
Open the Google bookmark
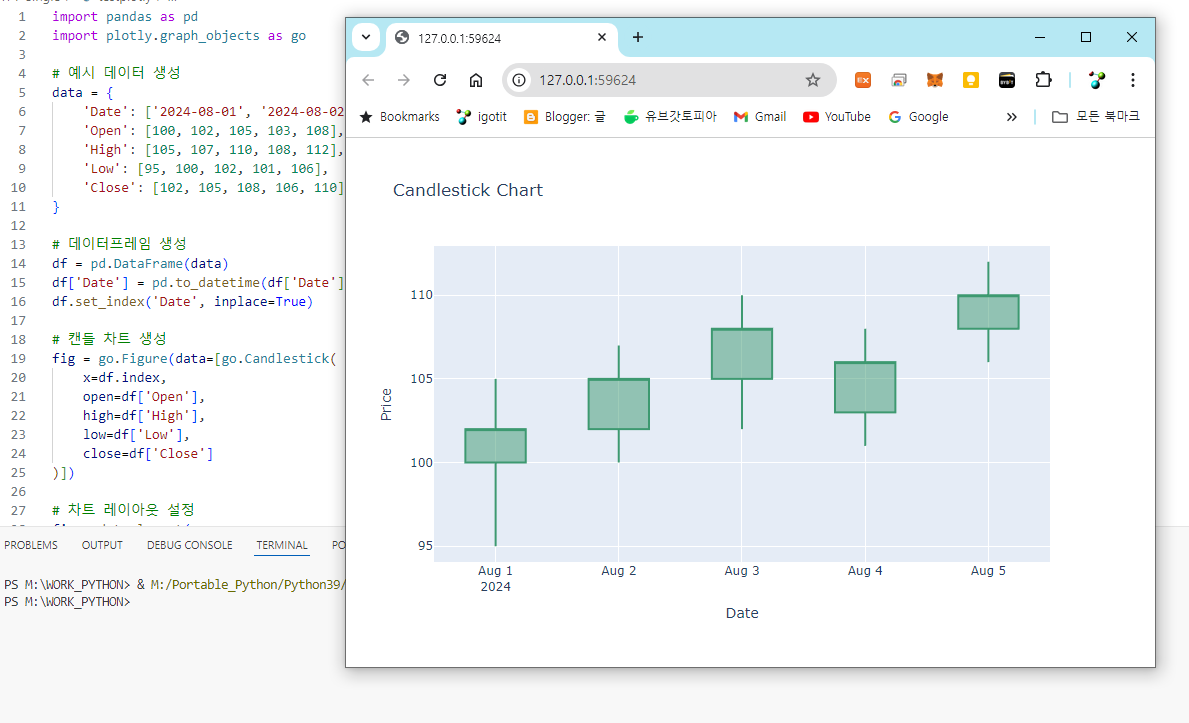pyautogui.click(x=918, y=117)
